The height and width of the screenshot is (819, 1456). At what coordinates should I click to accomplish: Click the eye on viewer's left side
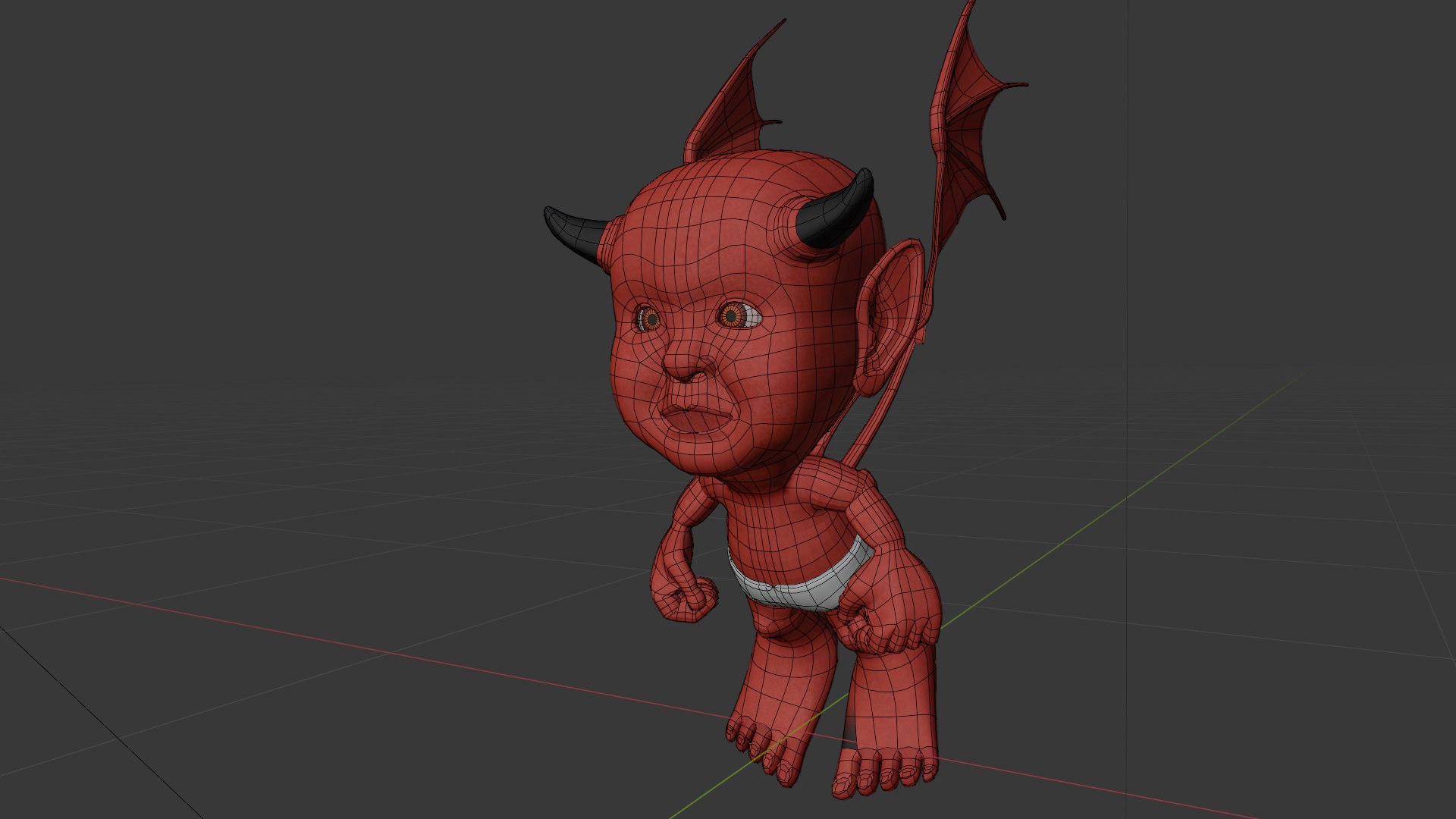pyautogui.click(x=648, y=318)
